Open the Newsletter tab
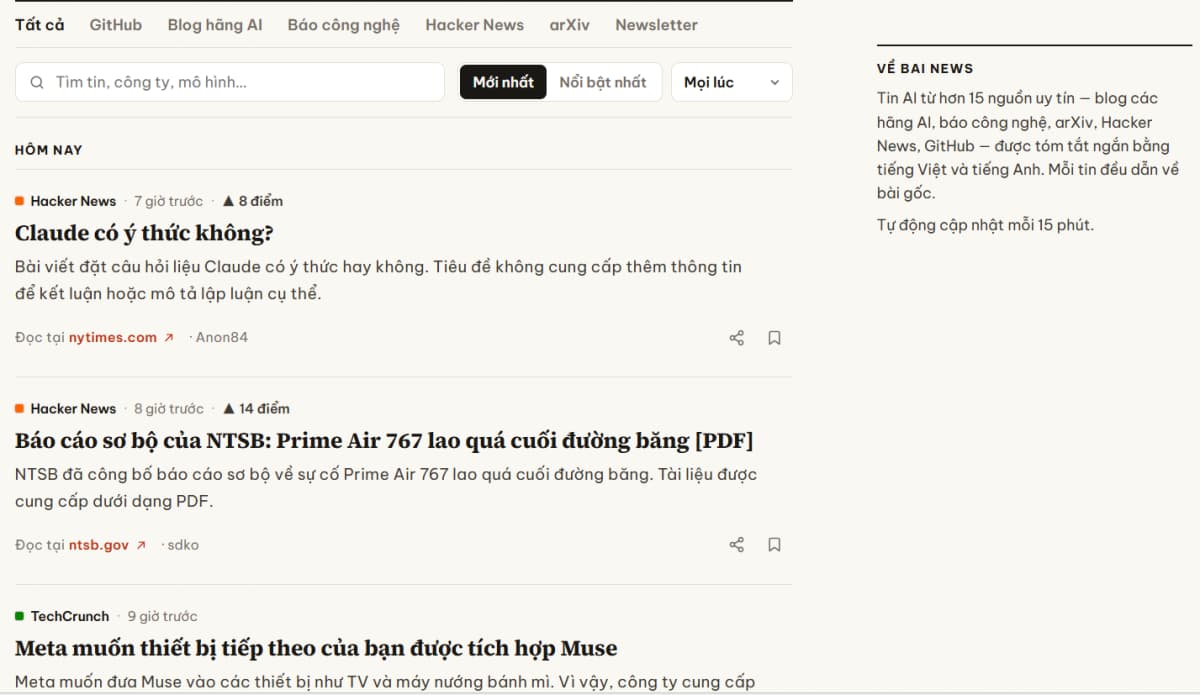 656,24
